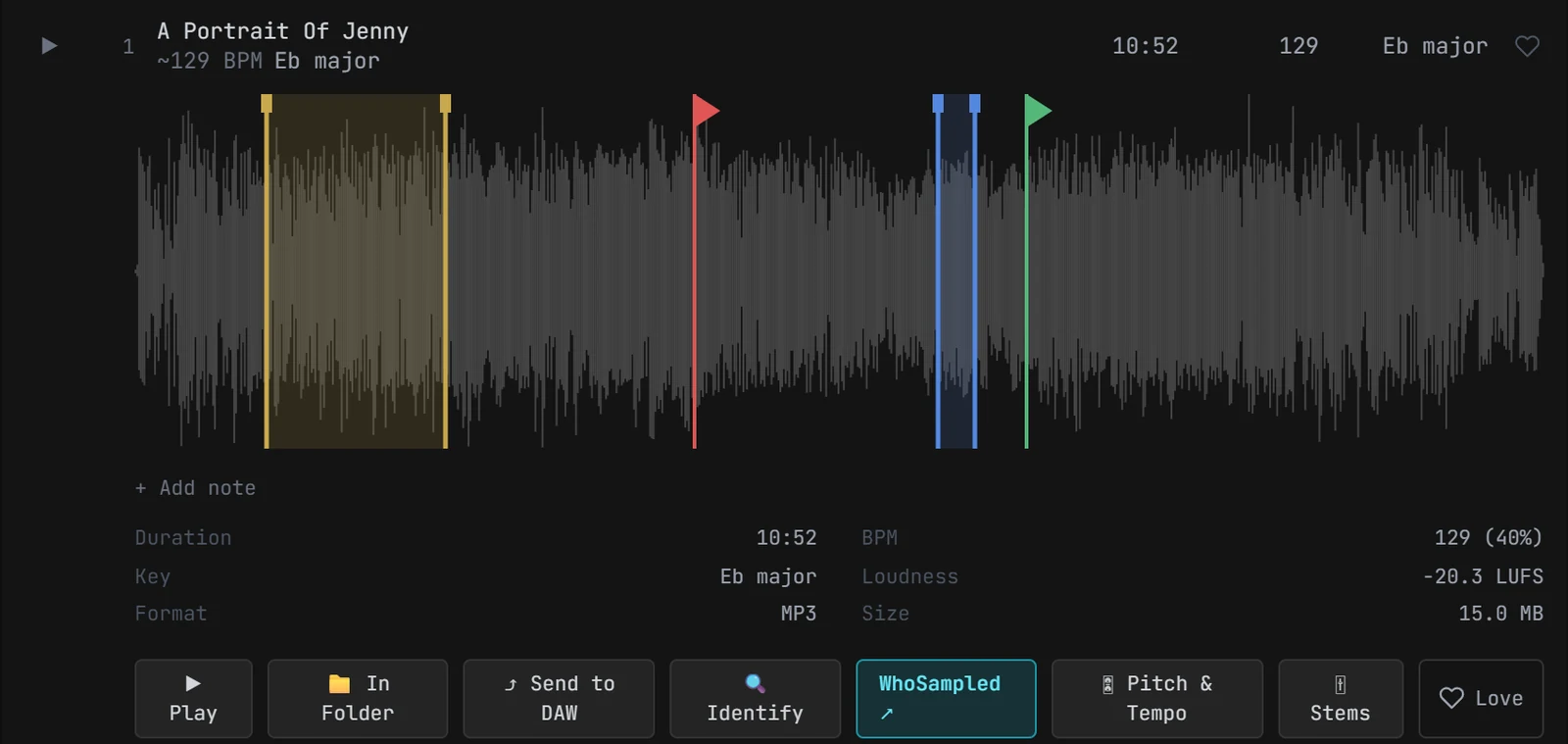Play track 1 using row play icon
1568x744 pixels.
tap(49, 46)
